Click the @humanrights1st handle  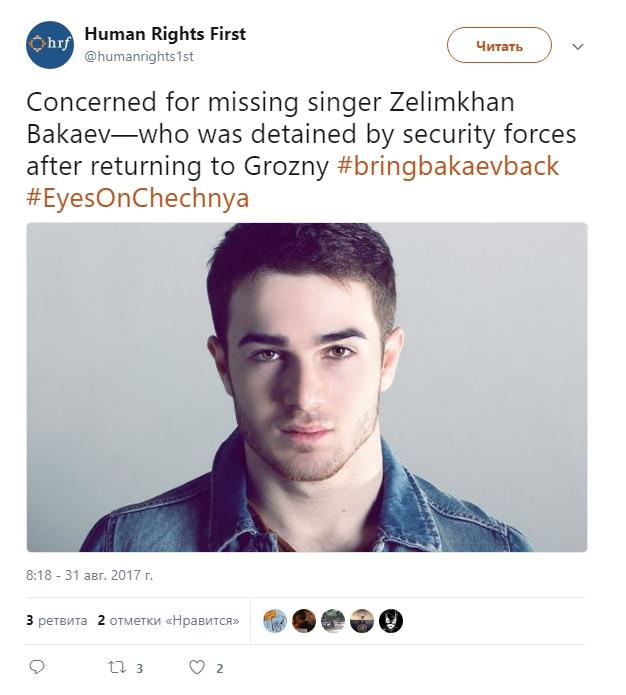coord(139,57)
